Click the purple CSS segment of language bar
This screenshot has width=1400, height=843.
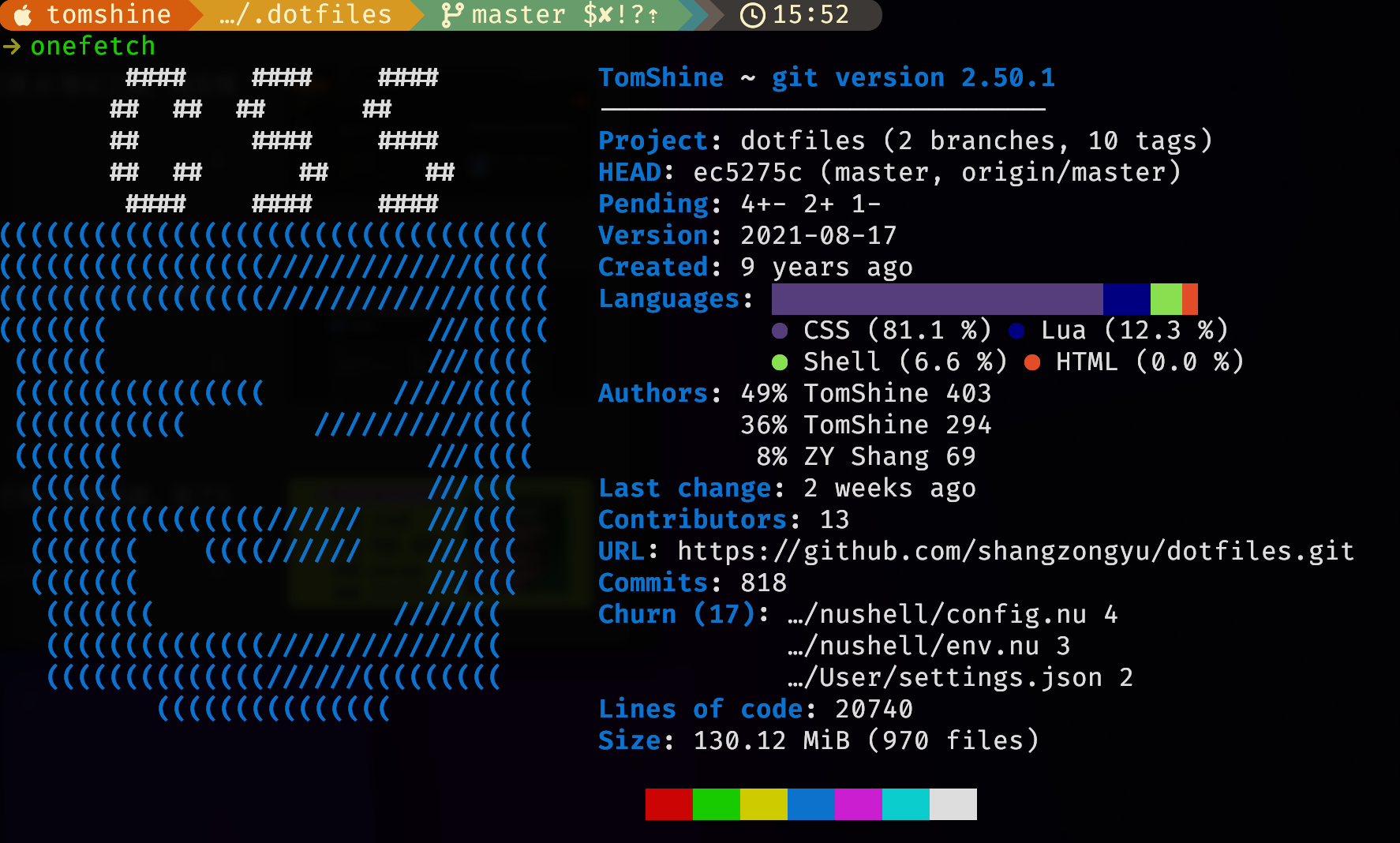point(938,299)
